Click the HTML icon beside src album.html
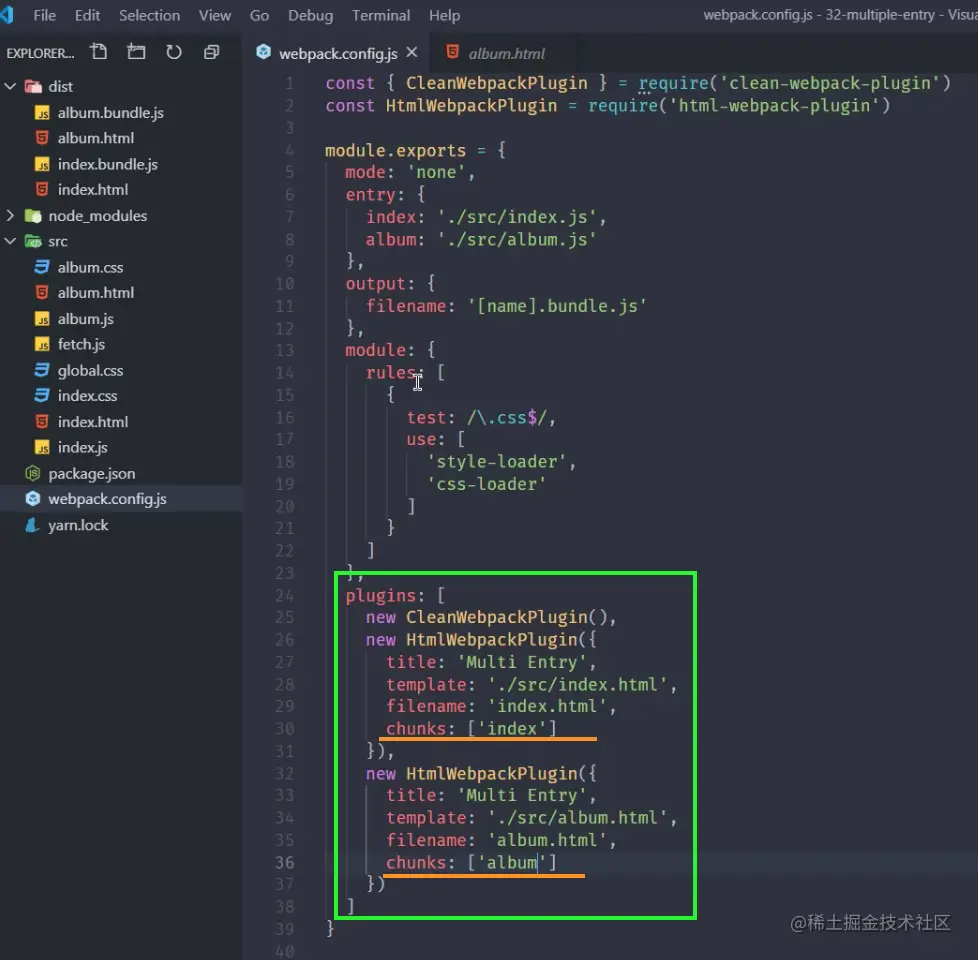Screen dimensions: 978x960 pyautogui.click(x=42, y=292)
